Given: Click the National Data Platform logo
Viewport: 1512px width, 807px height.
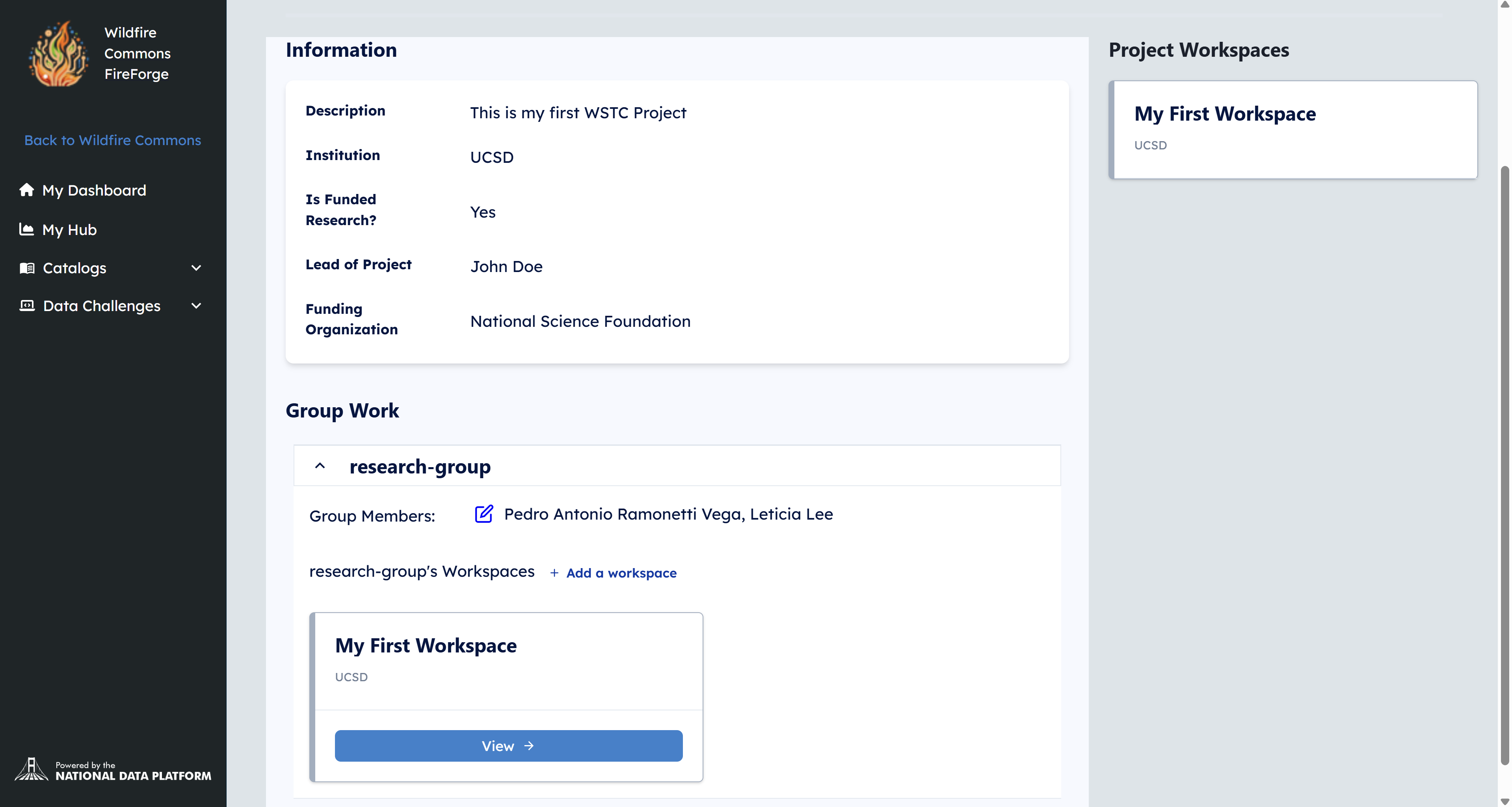Looking at the screenshot, I should 113,770.
